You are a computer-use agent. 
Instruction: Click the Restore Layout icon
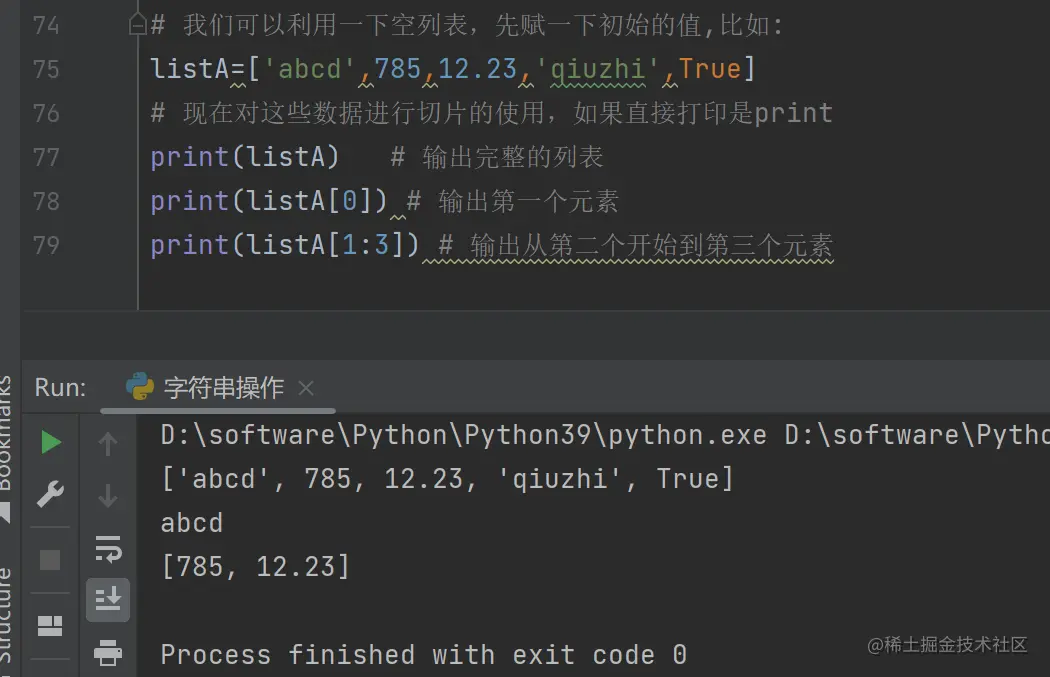click(50, 626)
